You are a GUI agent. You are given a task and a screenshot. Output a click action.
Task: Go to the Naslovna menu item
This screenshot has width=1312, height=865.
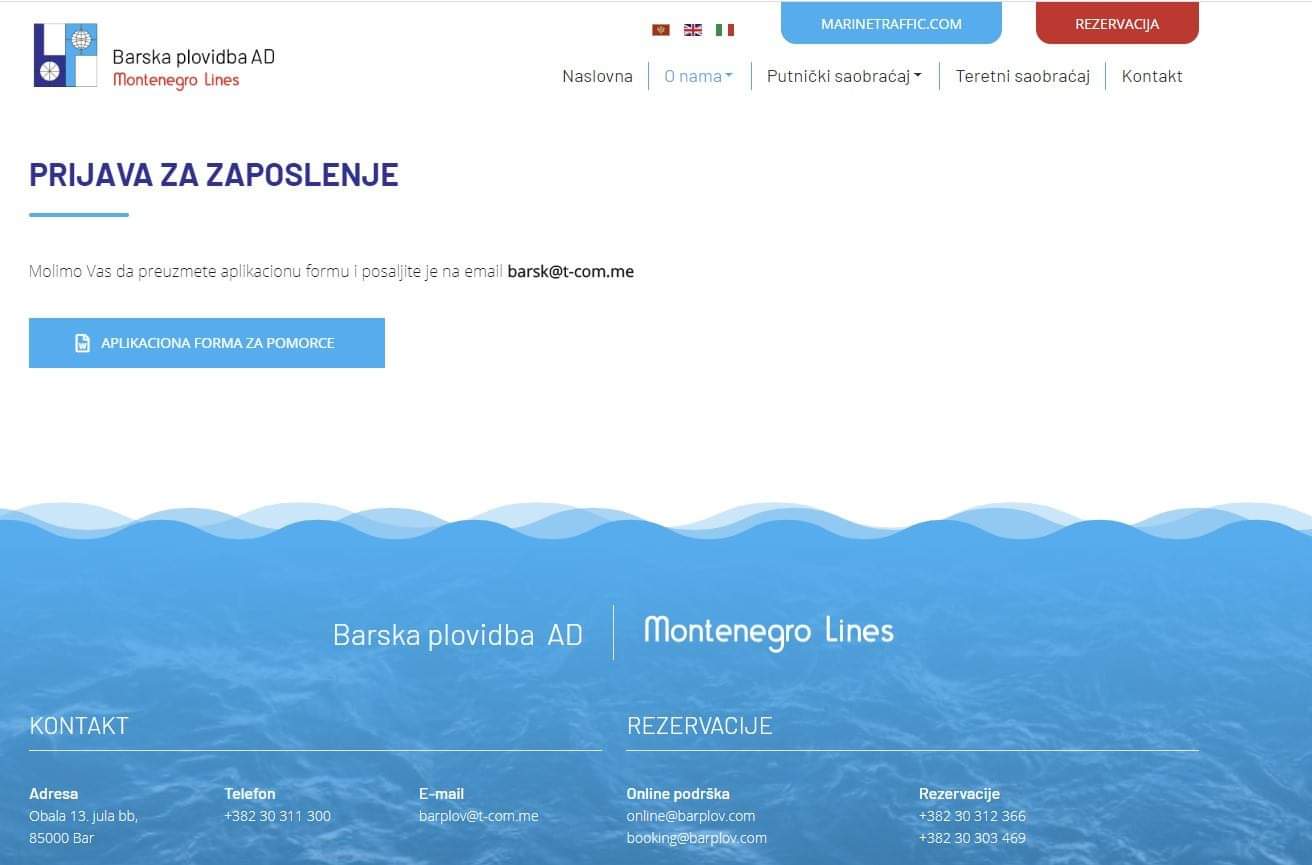[597, 76]
